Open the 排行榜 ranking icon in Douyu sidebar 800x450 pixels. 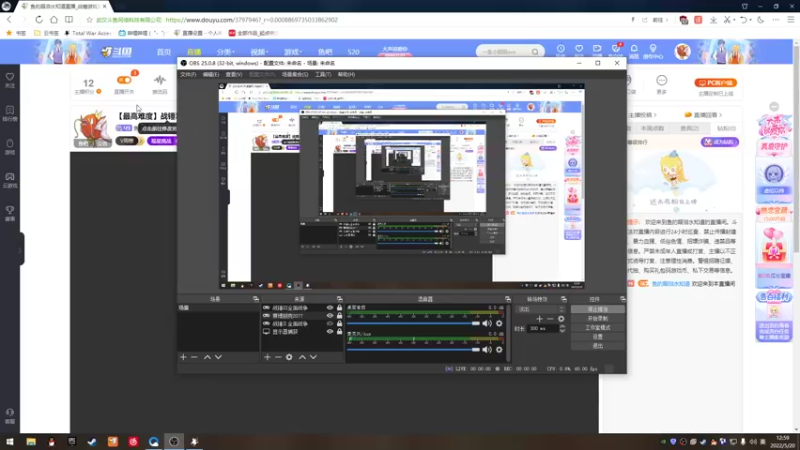(x=10, y=113)
